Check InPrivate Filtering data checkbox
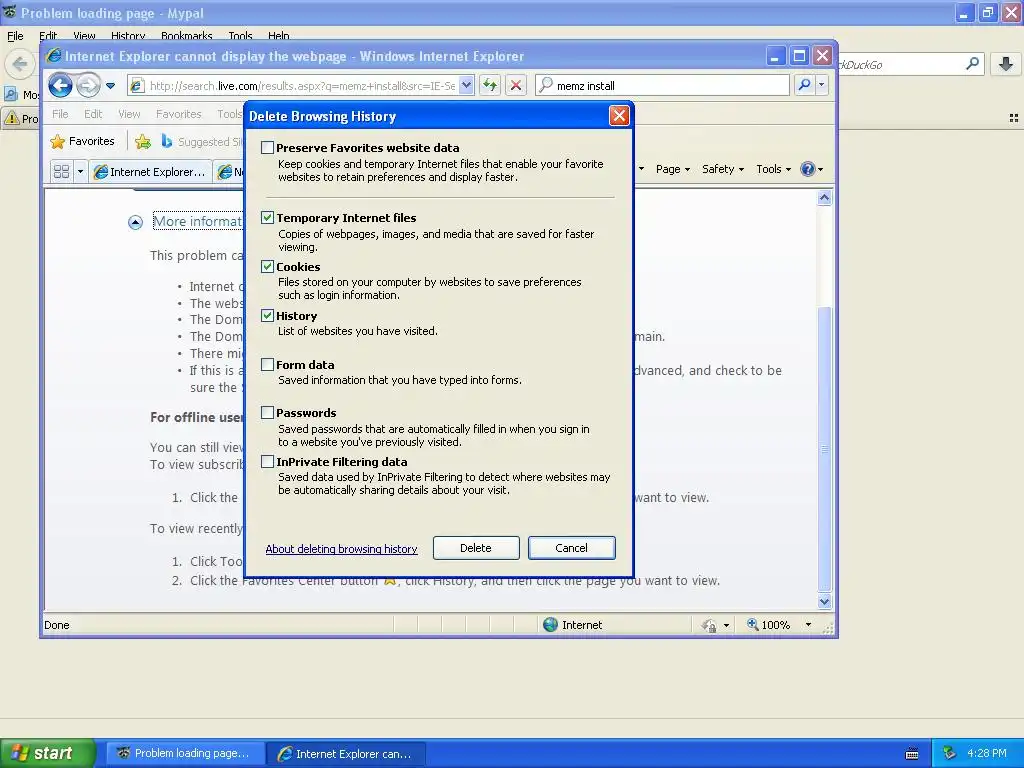Screen dimensions: 1024x768 click(x=267, y=462)
